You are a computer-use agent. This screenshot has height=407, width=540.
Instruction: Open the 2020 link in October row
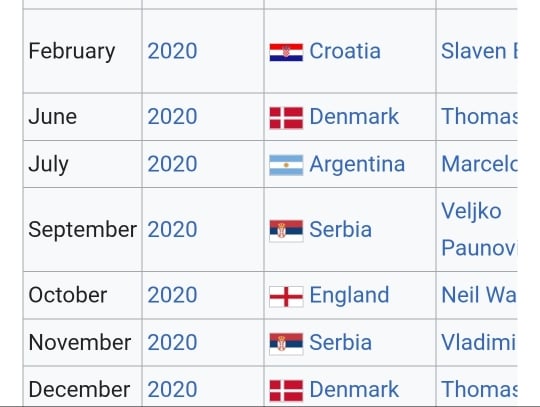click(172, 295)
